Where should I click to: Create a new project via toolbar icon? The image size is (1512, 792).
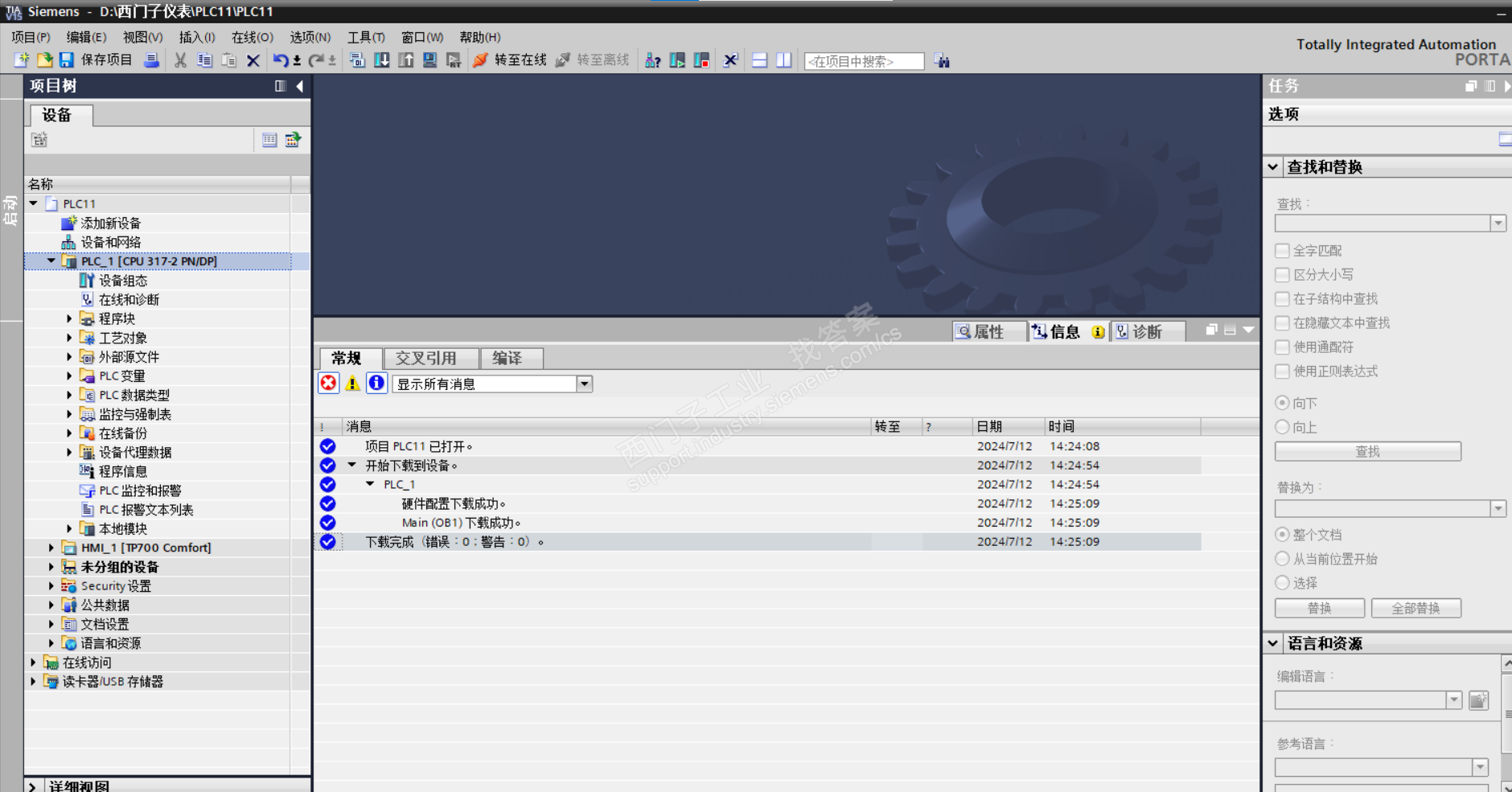22,60
